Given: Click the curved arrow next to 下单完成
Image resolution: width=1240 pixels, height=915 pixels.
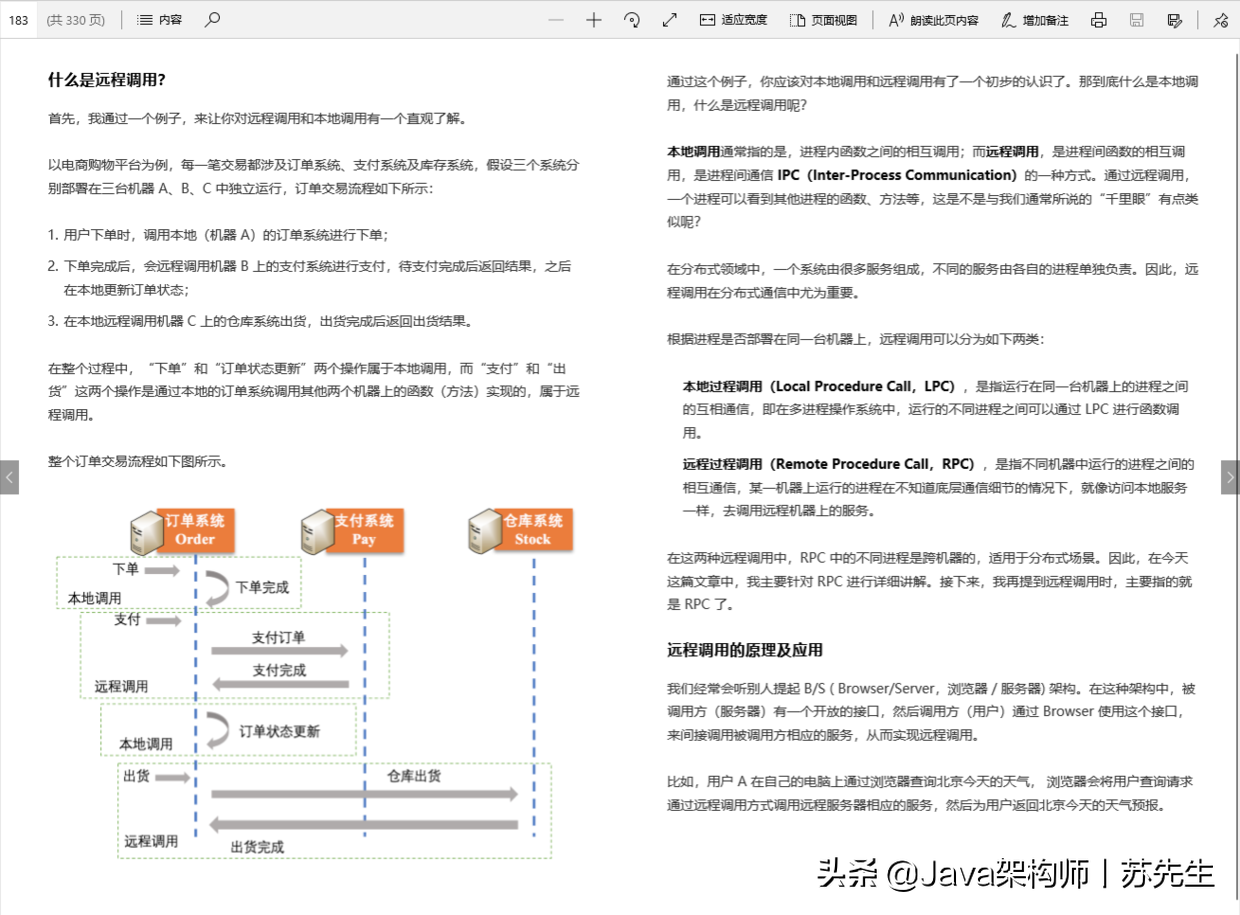Looking at the screenshot, I should pyautogui.click(x=217, y=587).
